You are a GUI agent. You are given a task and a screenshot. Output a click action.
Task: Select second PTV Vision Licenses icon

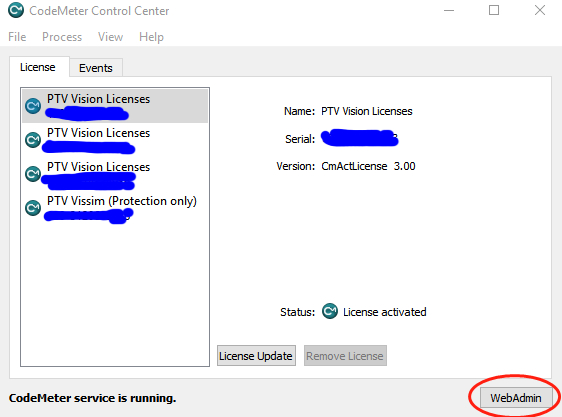pos(33,140)
